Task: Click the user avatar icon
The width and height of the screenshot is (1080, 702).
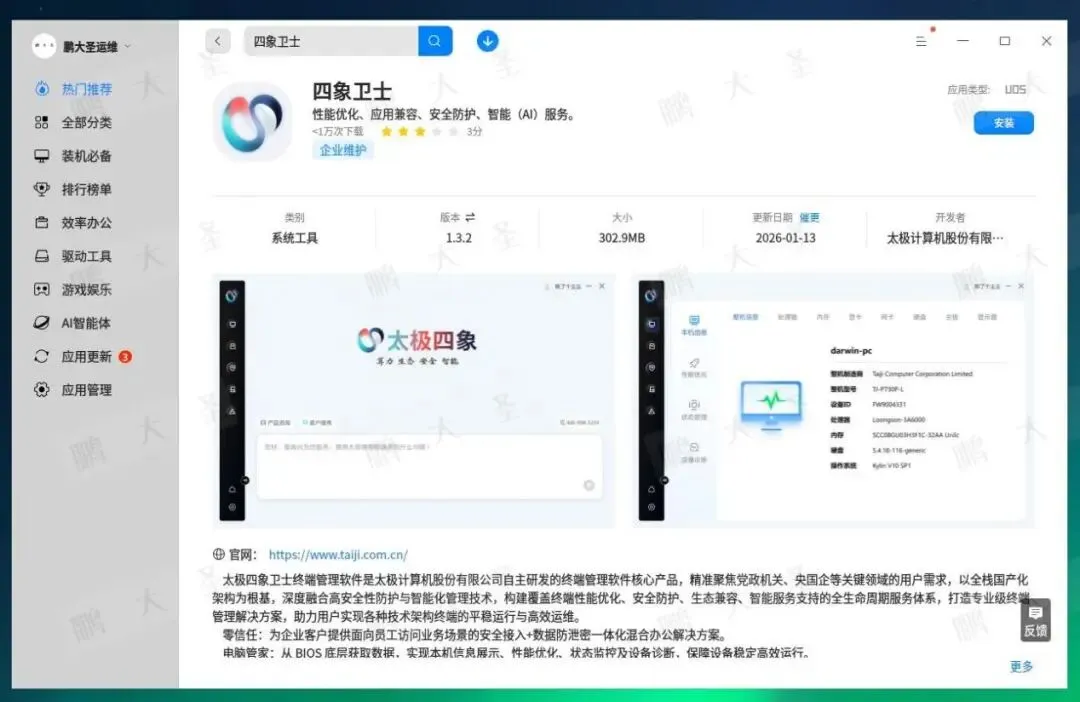Action: click(43, 46)
